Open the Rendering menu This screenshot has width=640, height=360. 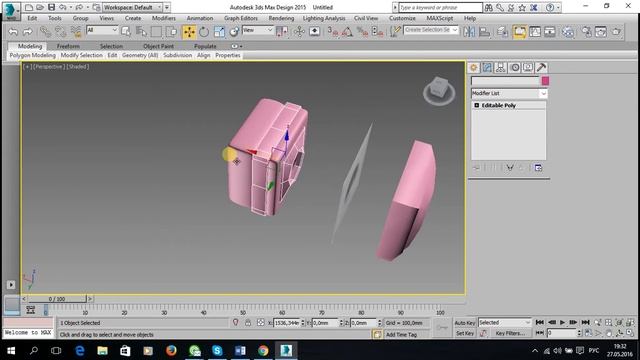281,18
